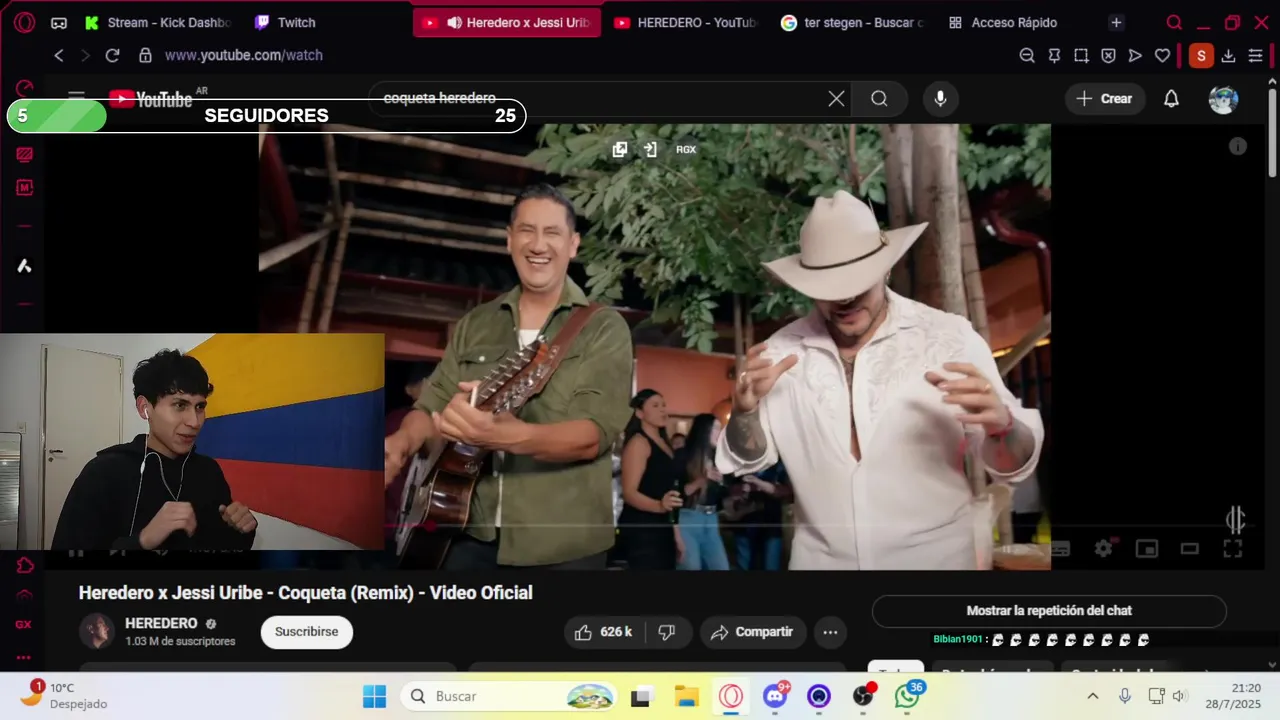Go to YouTube home via logo
Image resolution: width=1280 pixels, height=720 pixels.
[151, 98]
